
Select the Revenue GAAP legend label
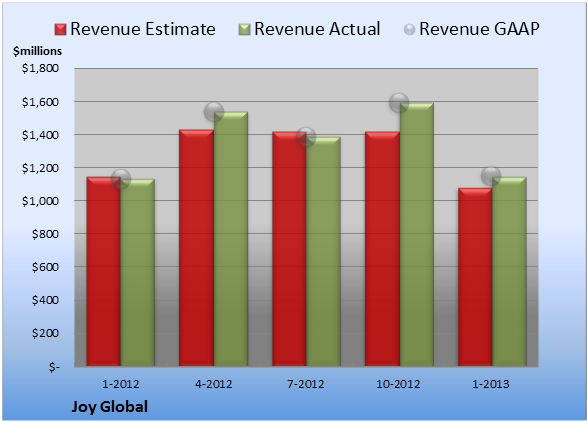click(x=479, y=29)
